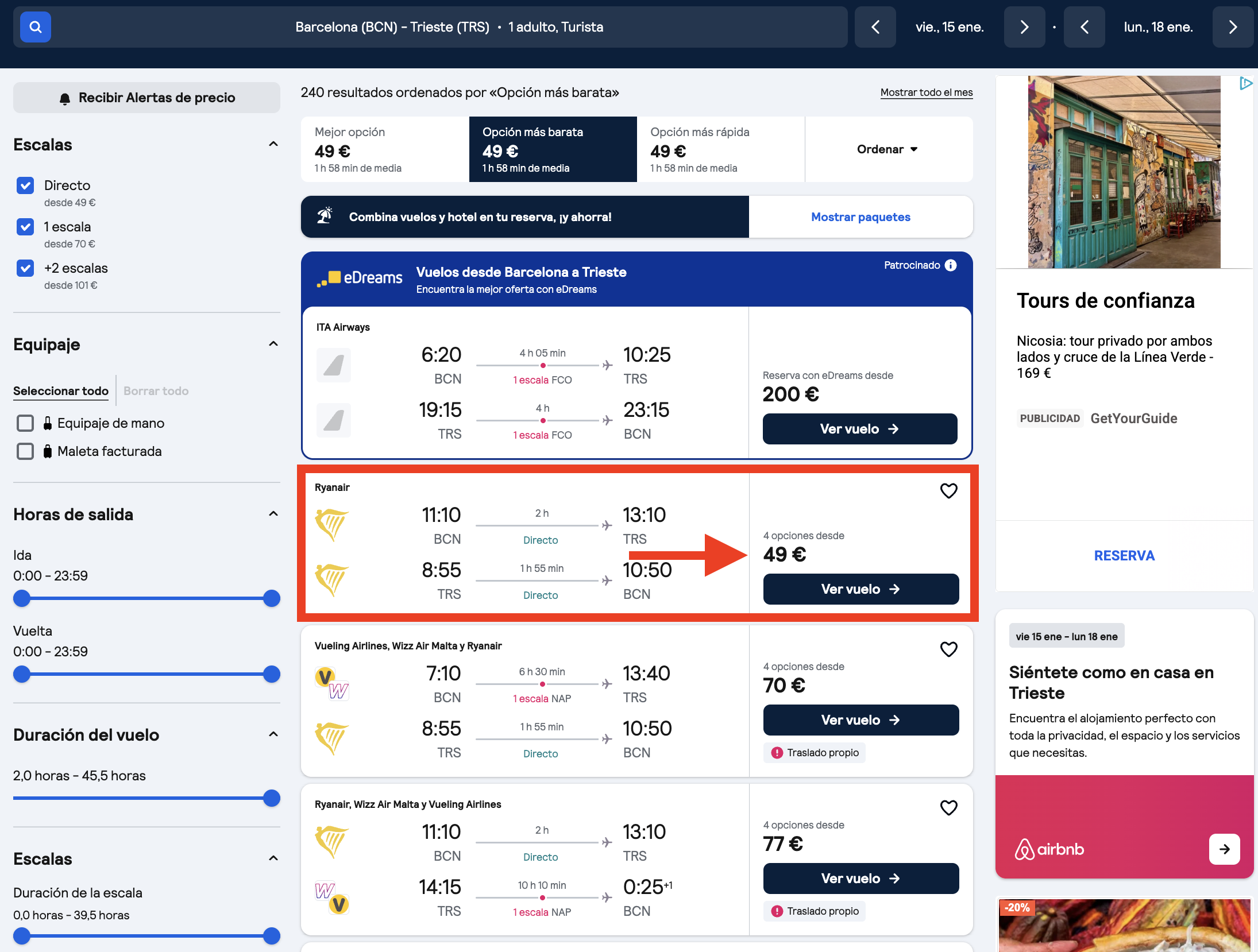Go to next departure date after vie. 15 ene.

tap(1024, 27)
